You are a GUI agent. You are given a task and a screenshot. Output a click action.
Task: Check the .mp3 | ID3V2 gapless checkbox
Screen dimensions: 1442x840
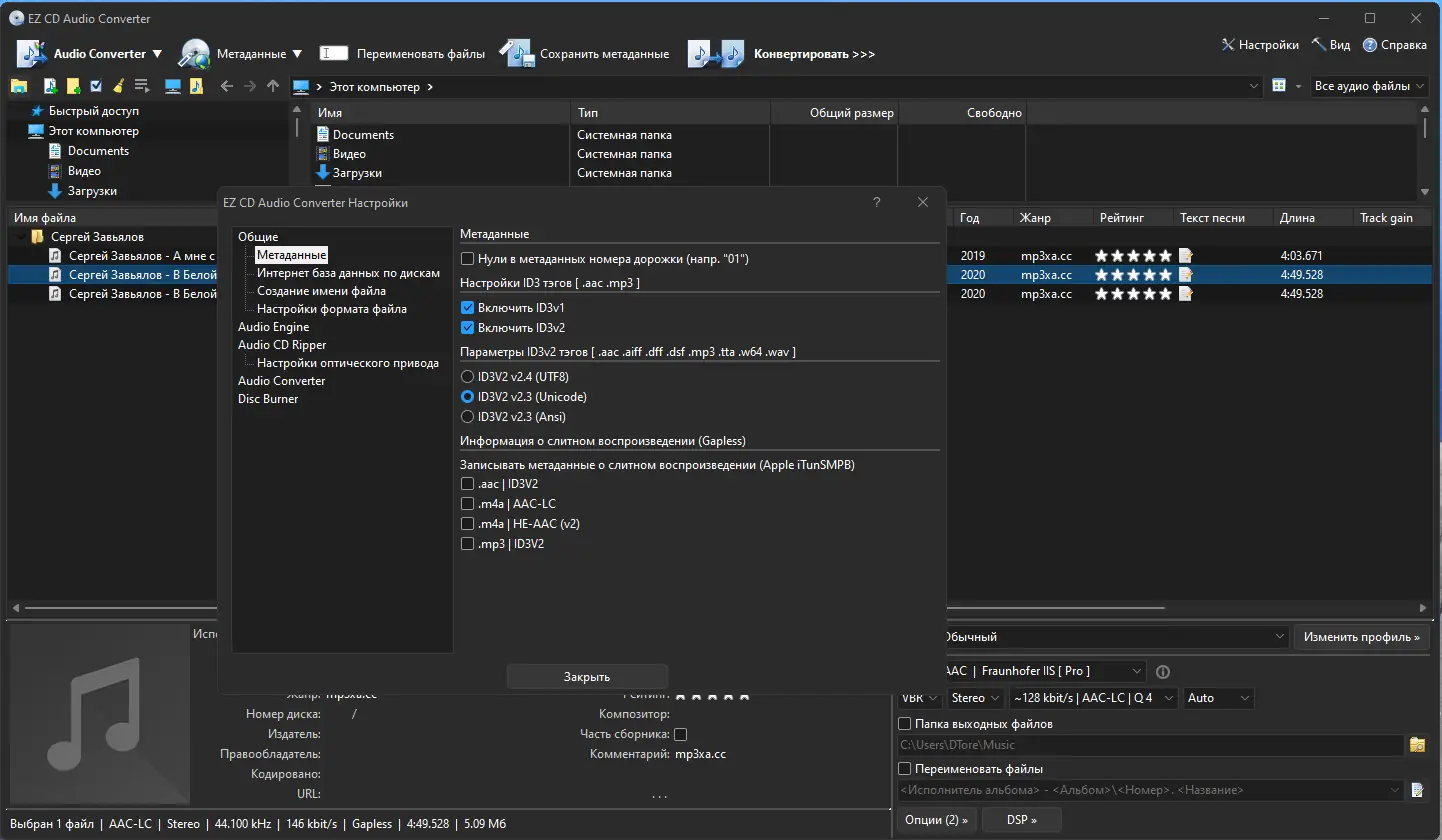467,544
